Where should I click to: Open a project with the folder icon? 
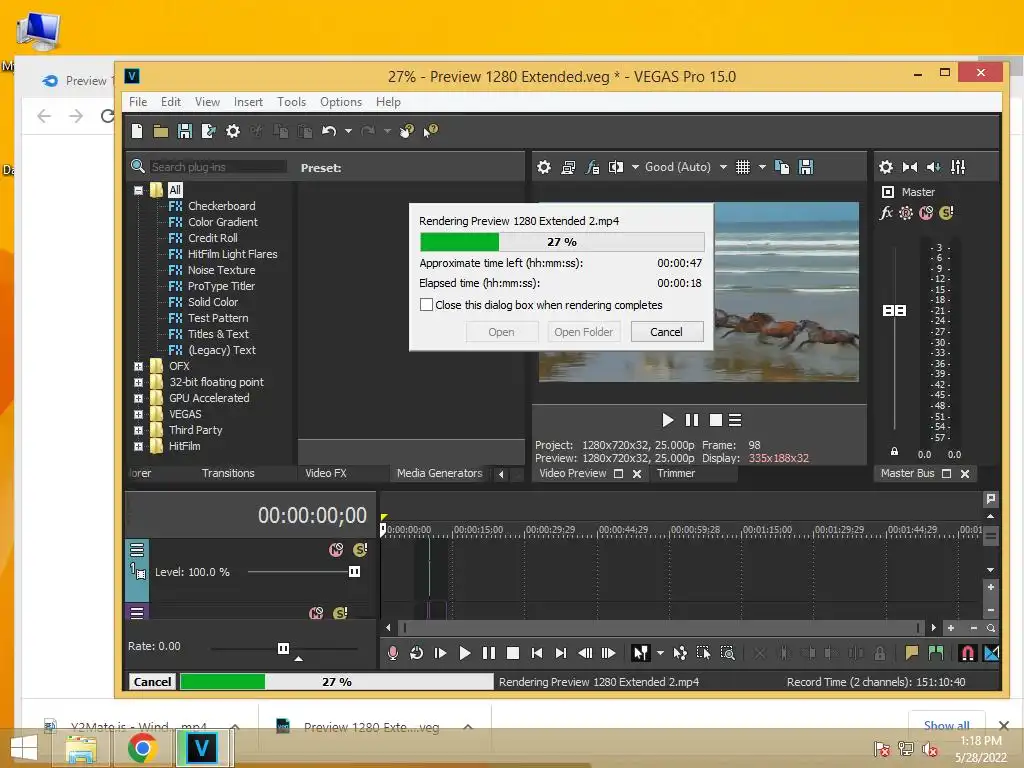point(161,131)
